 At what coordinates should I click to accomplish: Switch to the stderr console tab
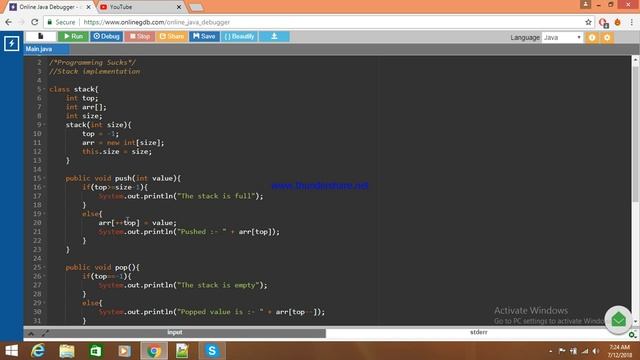pyautogui.click(x=478, y=333)
